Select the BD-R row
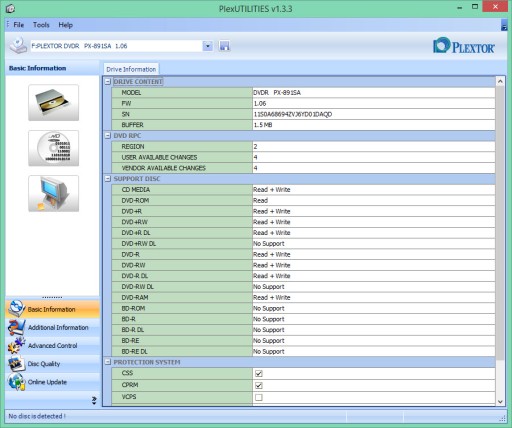This screenshot has width=512, height=428. (303, 319)
